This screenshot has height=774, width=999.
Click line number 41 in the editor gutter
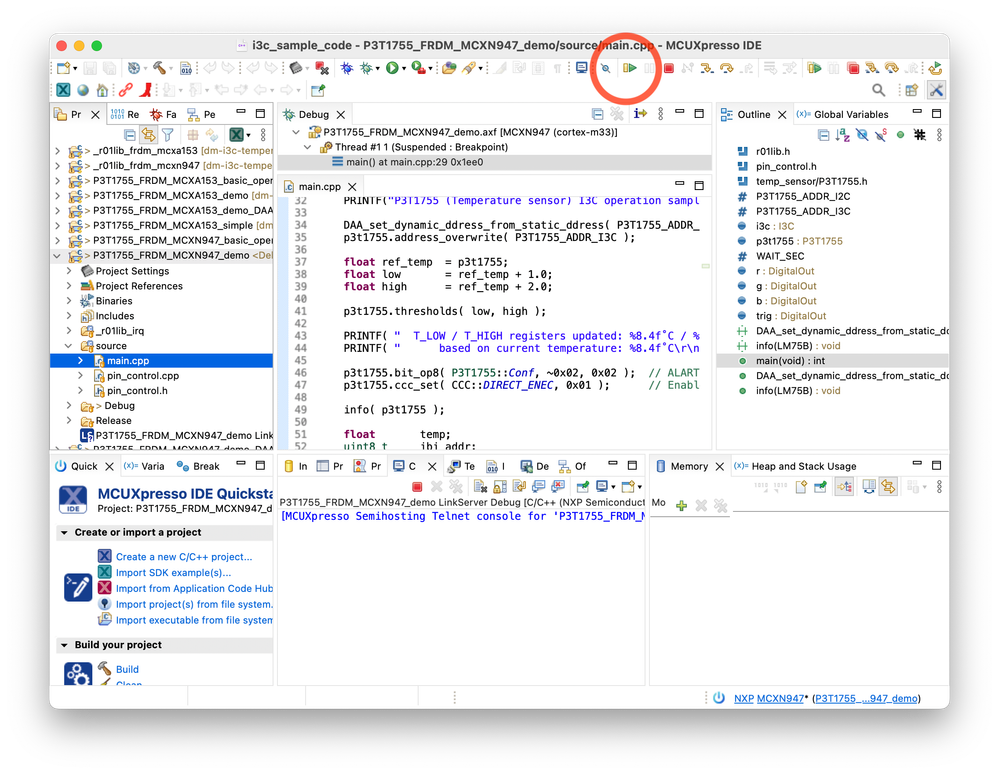click(300, 312)
